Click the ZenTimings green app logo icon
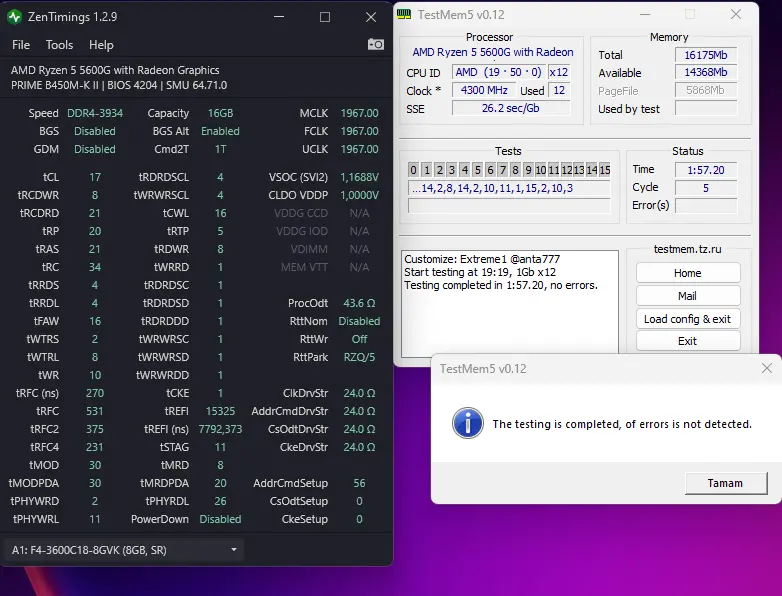 click(x=14, y=17)
